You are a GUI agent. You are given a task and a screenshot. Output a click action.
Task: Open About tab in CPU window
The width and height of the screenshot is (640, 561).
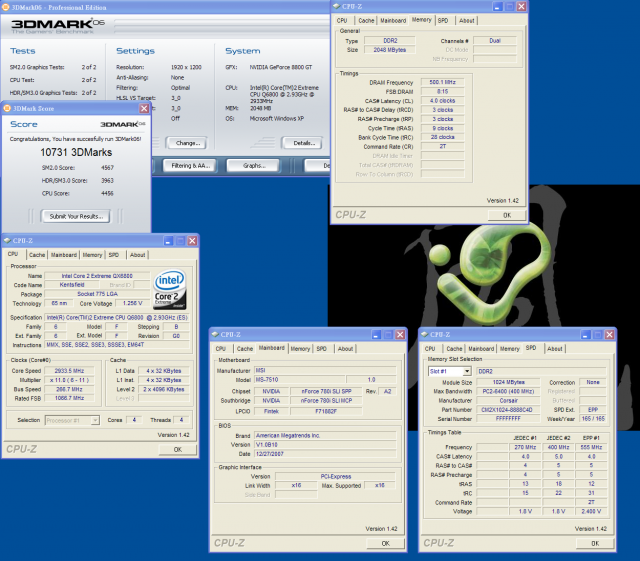click(138, 255)
